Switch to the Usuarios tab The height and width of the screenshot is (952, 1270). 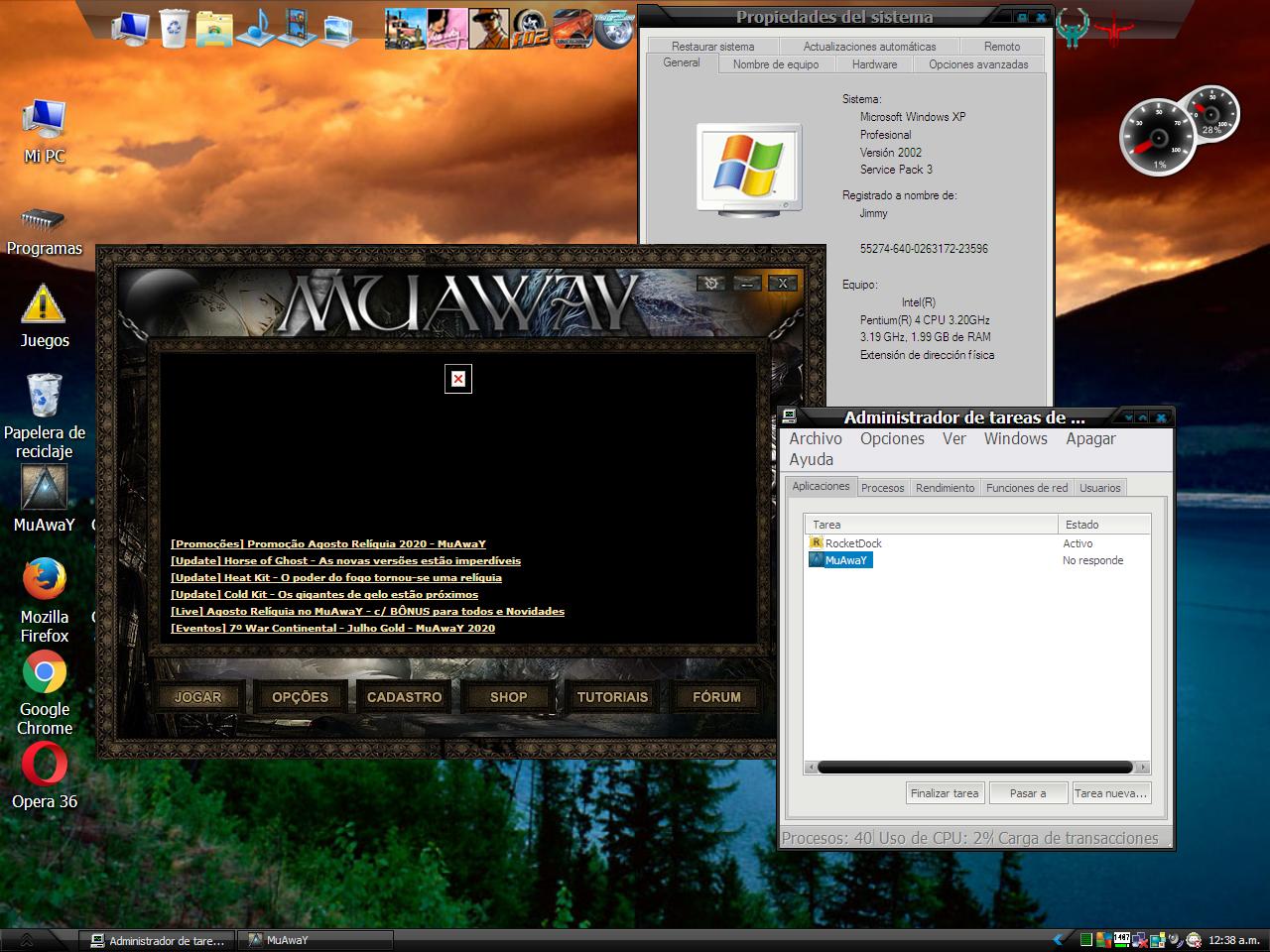1100,488
